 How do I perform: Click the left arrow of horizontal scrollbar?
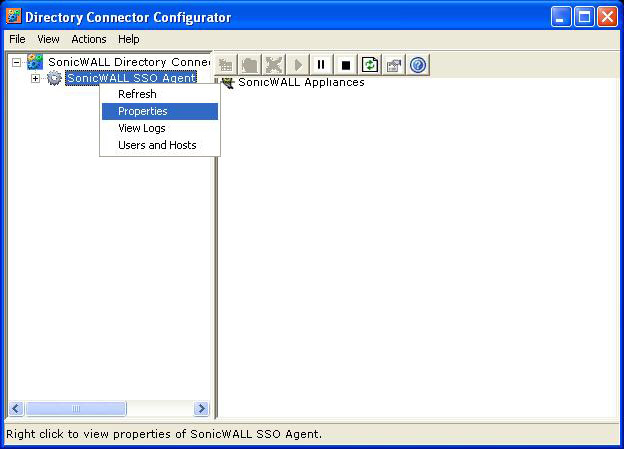[x=16, y=408]
